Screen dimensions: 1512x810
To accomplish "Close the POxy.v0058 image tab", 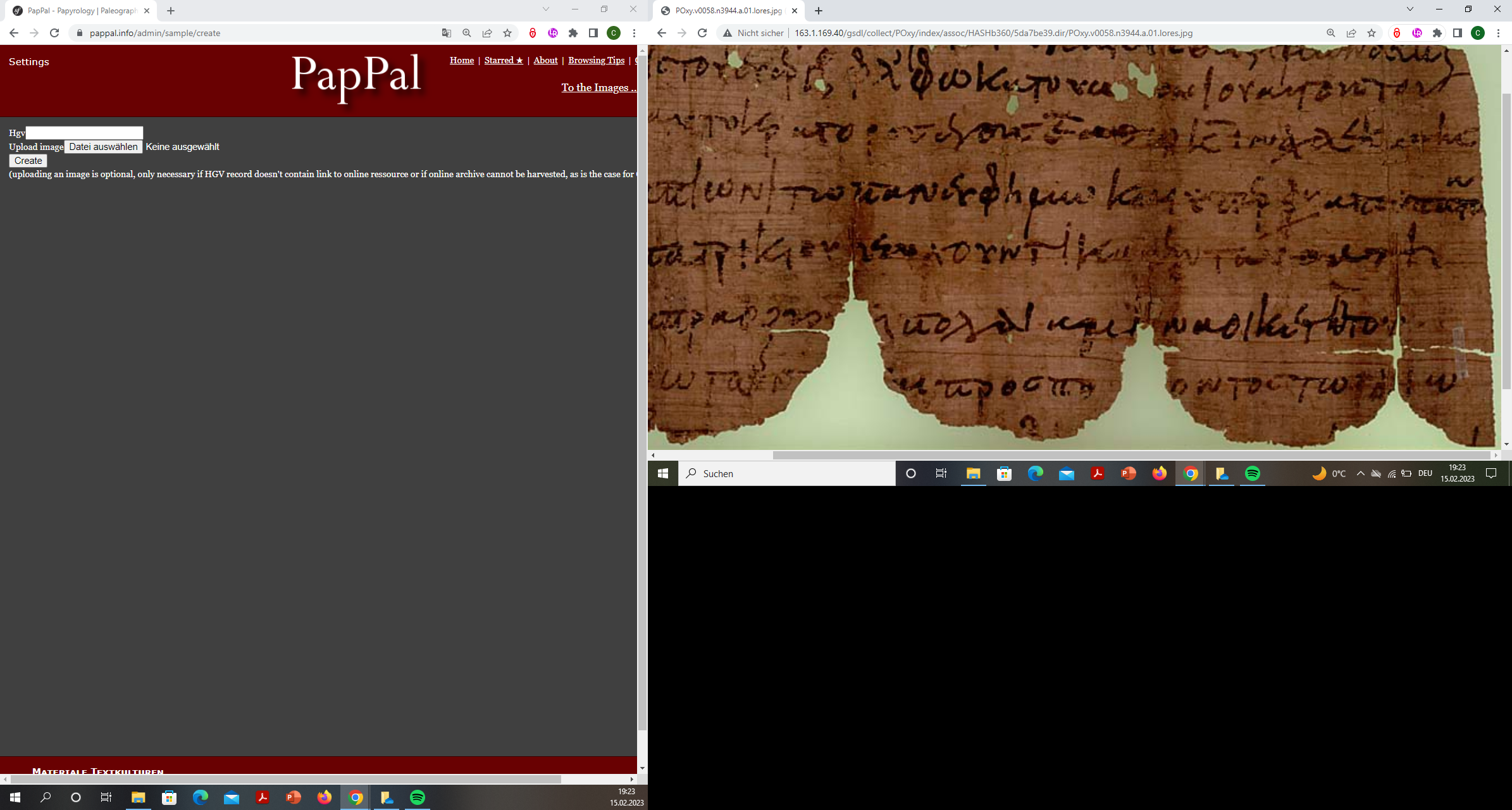I will click(795, 11).
